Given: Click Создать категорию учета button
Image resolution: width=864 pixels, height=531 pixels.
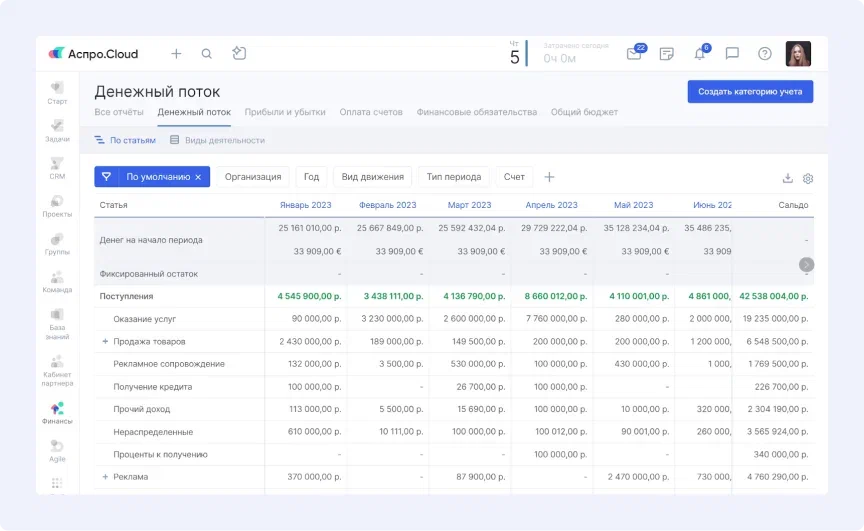Looking at the screenshot, I should tap(750, 92).
